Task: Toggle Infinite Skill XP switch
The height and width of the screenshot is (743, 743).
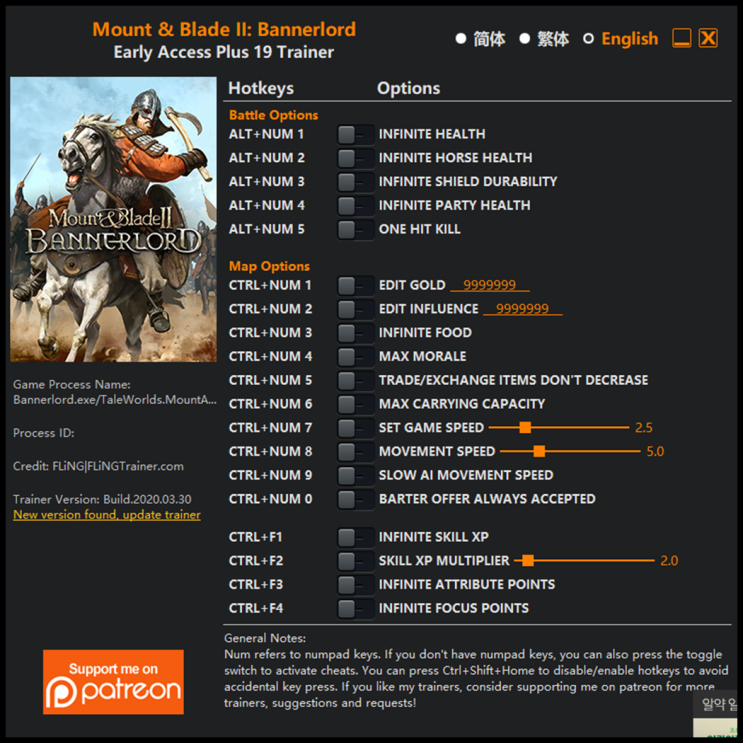Action: [x=355, y=537]
